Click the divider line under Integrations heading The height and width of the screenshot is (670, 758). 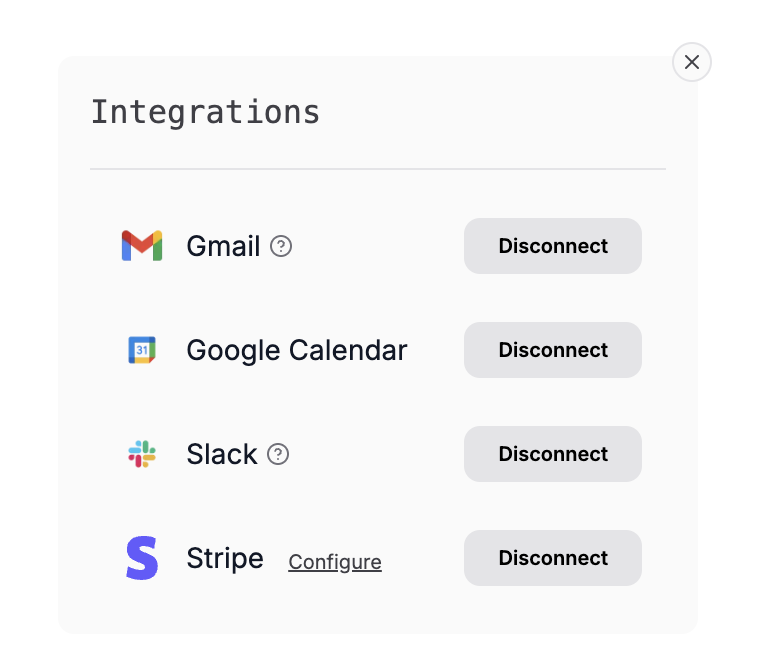pos(377,169)
